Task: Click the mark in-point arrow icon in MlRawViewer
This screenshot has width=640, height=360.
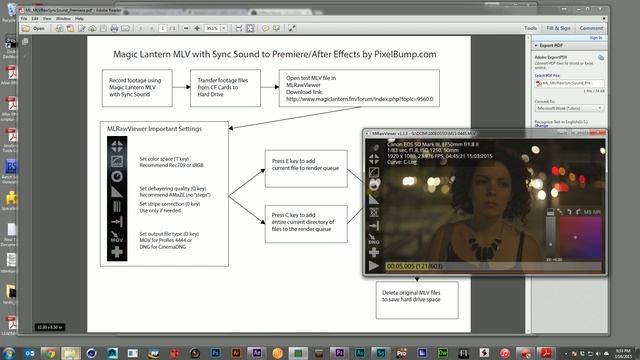Action: (374, 226)
